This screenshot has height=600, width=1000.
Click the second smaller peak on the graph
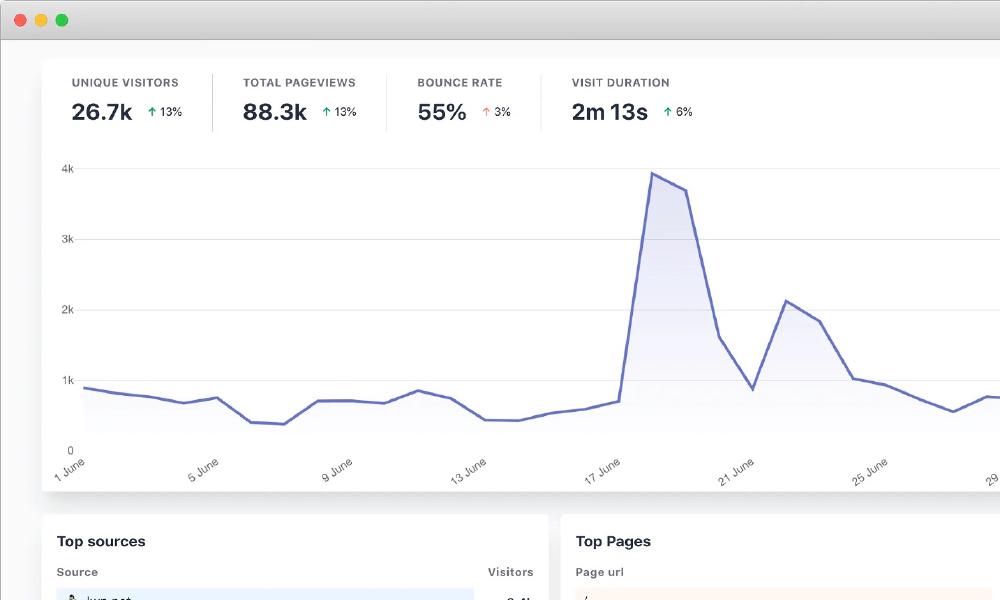point(786,301)
